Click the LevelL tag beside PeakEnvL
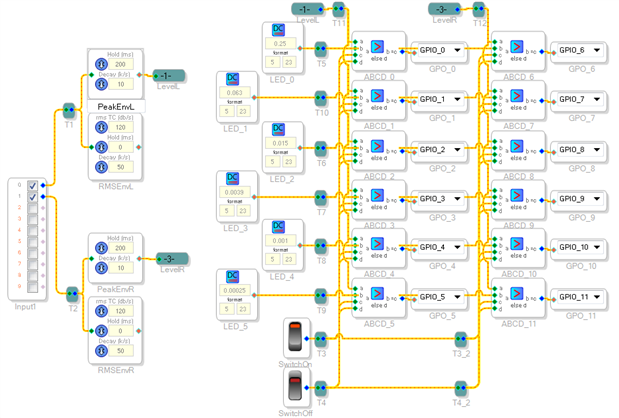Screen dimensions: 619x418 [169, 75]
